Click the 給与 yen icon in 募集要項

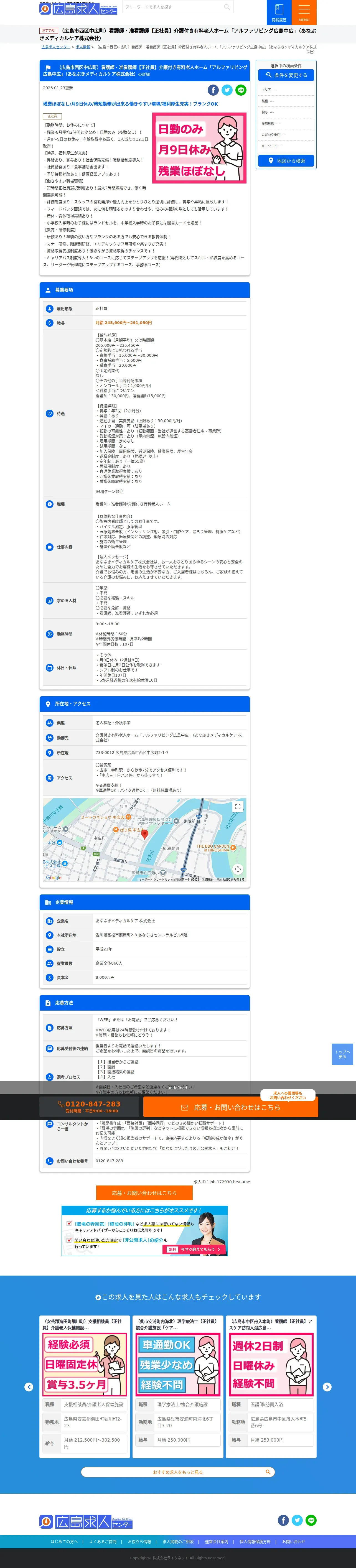click(x=50, y=323)
